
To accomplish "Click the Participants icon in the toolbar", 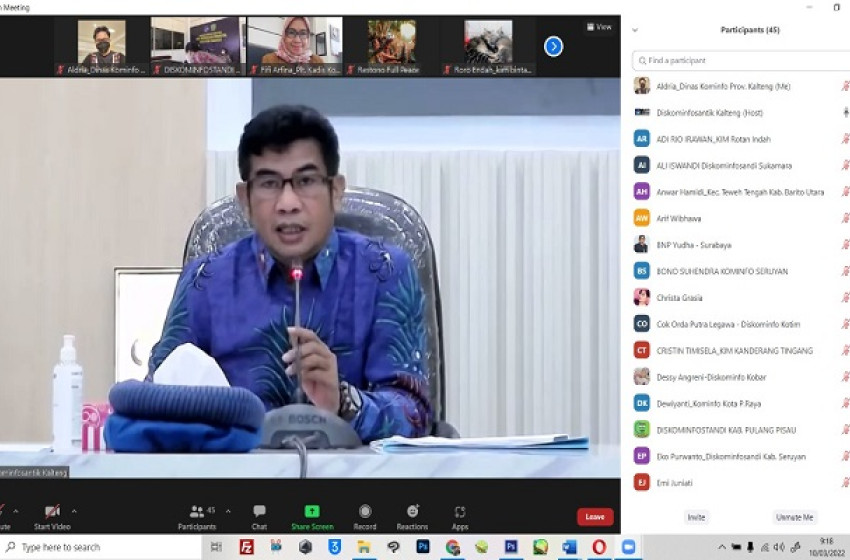I will pyautogui.click(x=195, y=511).
